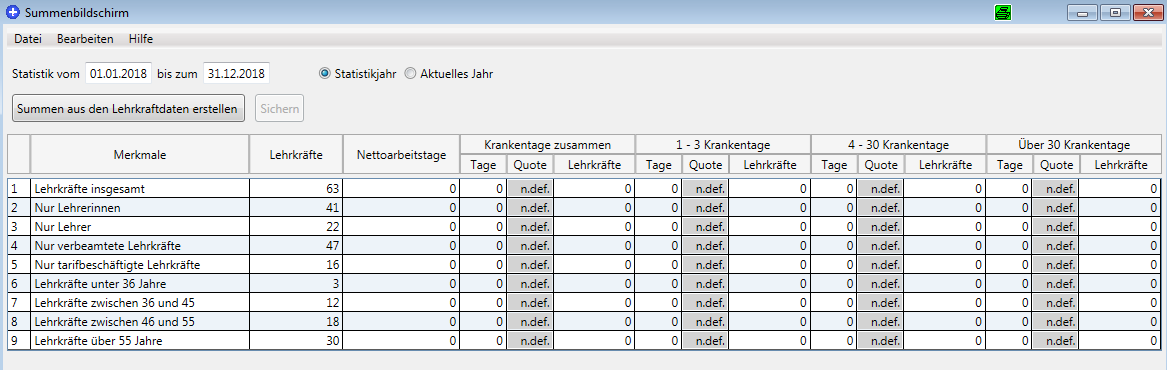Click the green printer icon in title bar
The height and width of the screenshot is (370, 1167).
coord(1003,13)
